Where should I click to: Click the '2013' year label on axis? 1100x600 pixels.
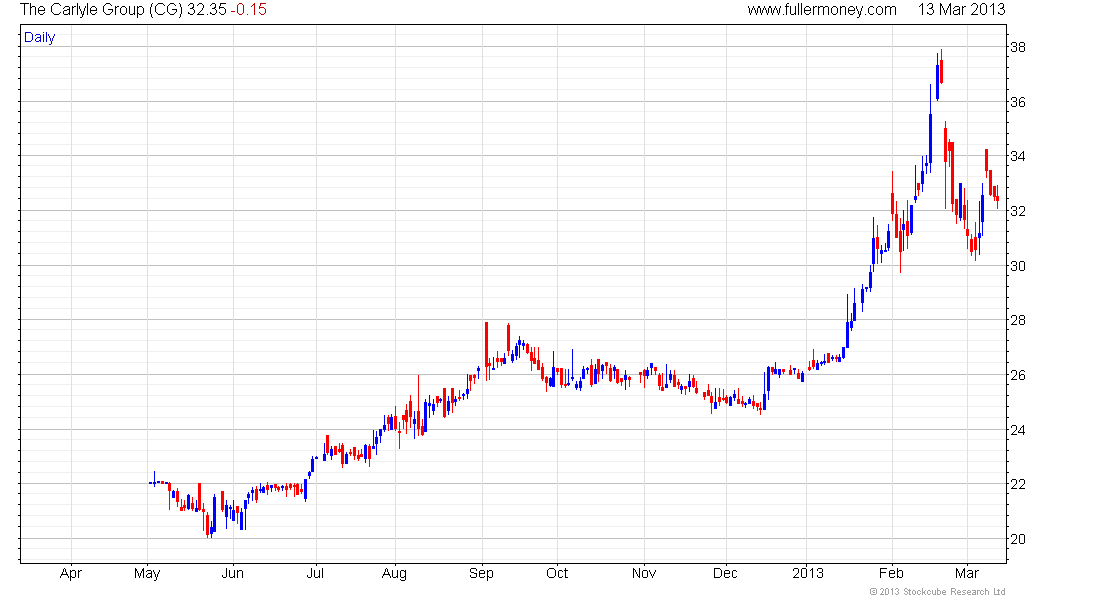(x=808, y=573)
